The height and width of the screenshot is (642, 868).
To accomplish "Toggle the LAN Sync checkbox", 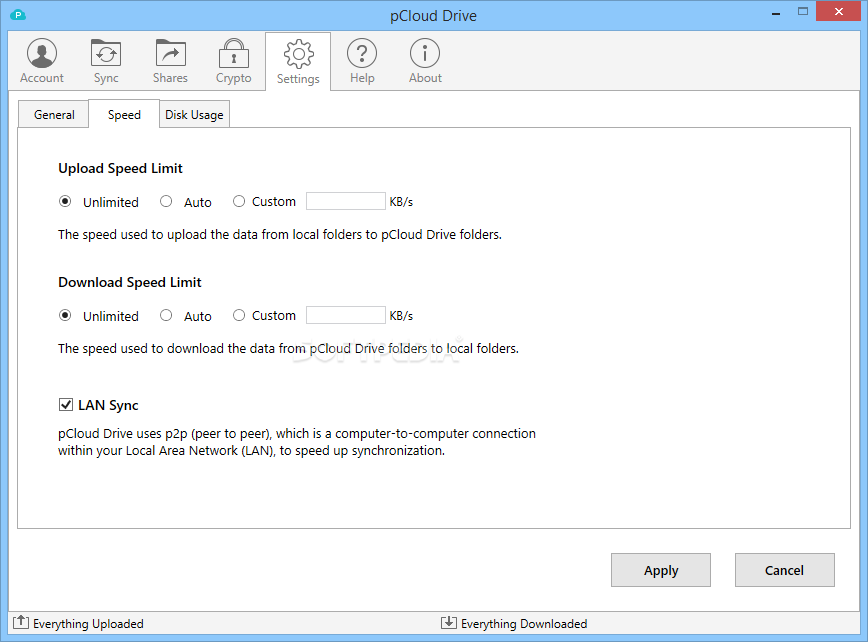I will pyautogui.click(x=65, y=405).
